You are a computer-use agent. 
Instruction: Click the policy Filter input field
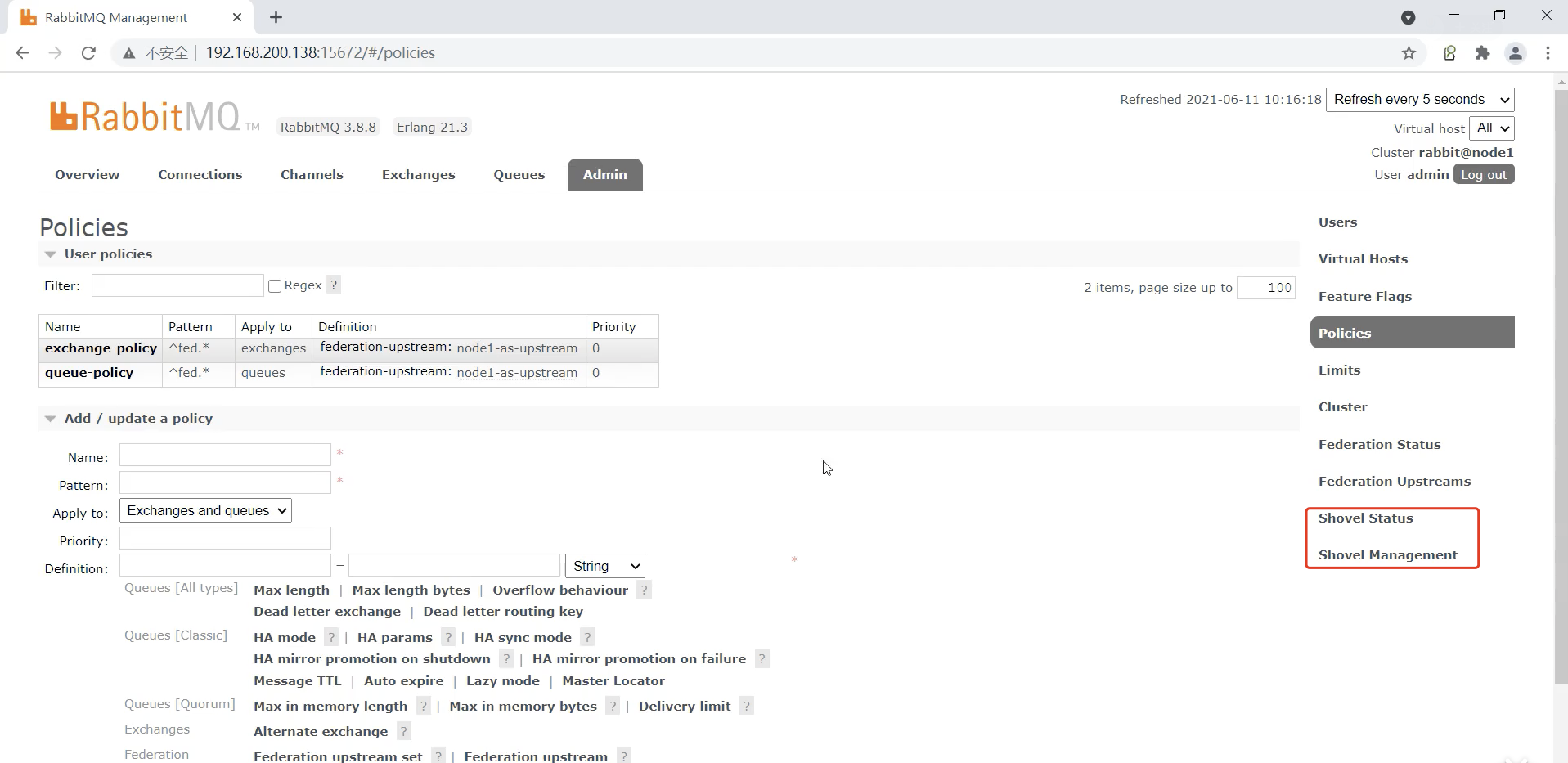point(177,285)
